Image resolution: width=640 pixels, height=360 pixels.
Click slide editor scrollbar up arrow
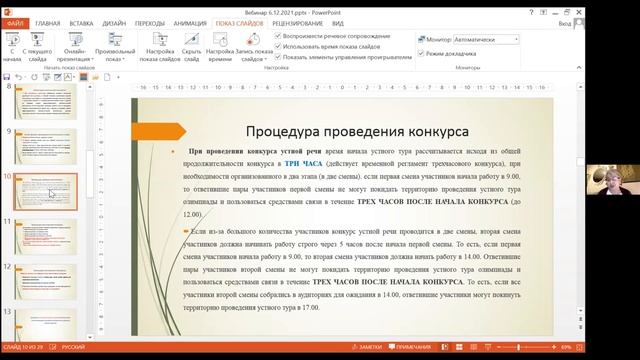click(x=580, y=87)
